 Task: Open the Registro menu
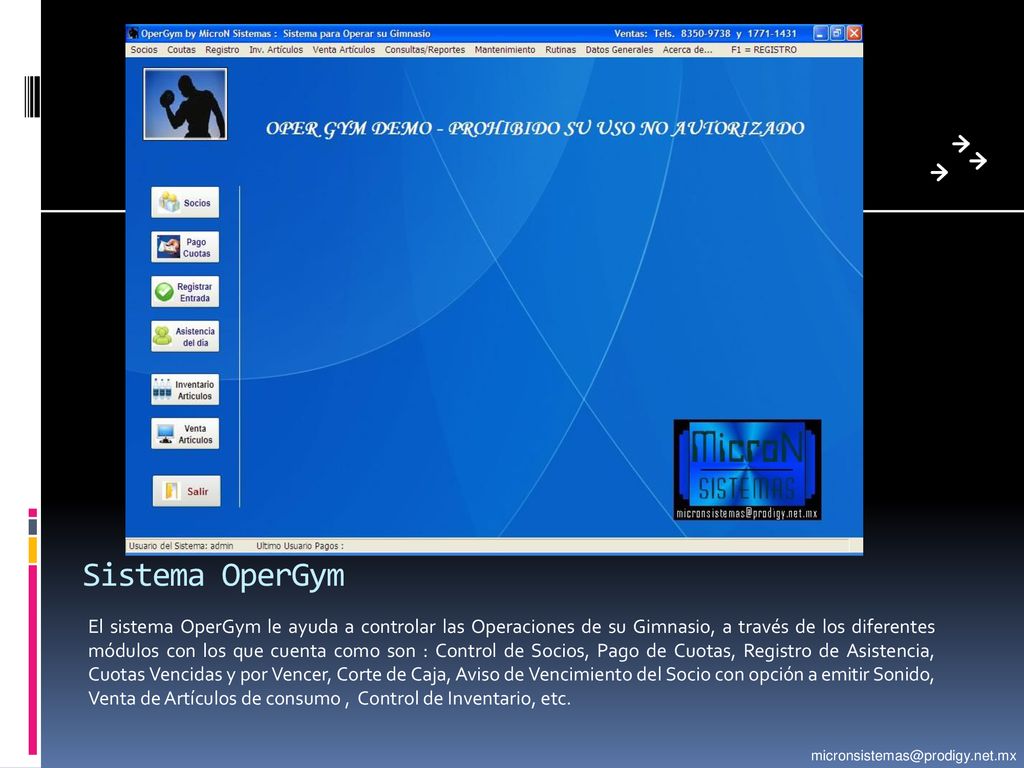tap(222, 50)
